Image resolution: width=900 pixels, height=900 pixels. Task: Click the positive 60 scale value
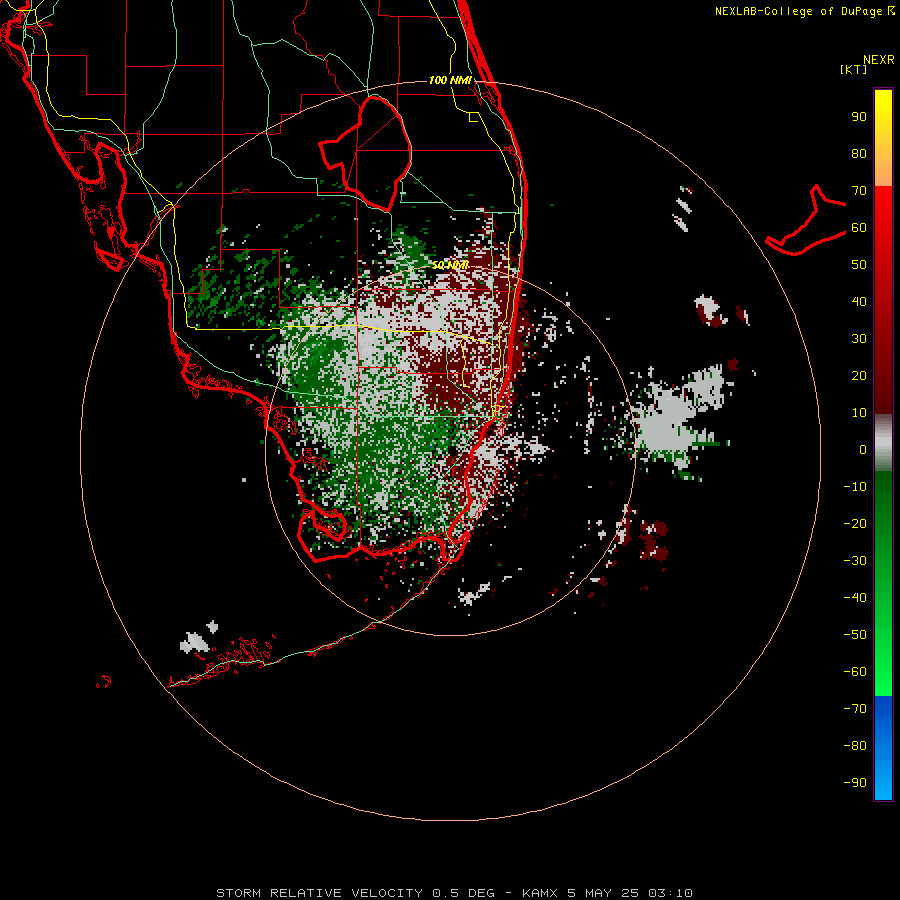[x=859, y=228]
